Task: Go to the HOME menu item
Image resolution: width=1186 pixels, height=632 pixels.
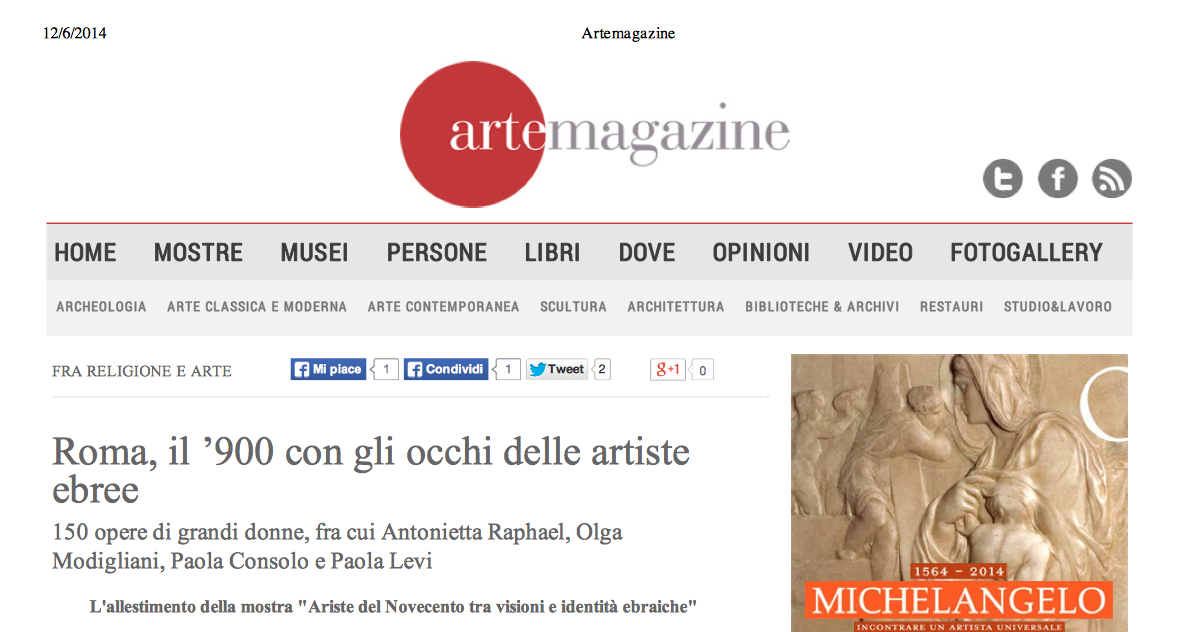Action: (x=85, y=252)
